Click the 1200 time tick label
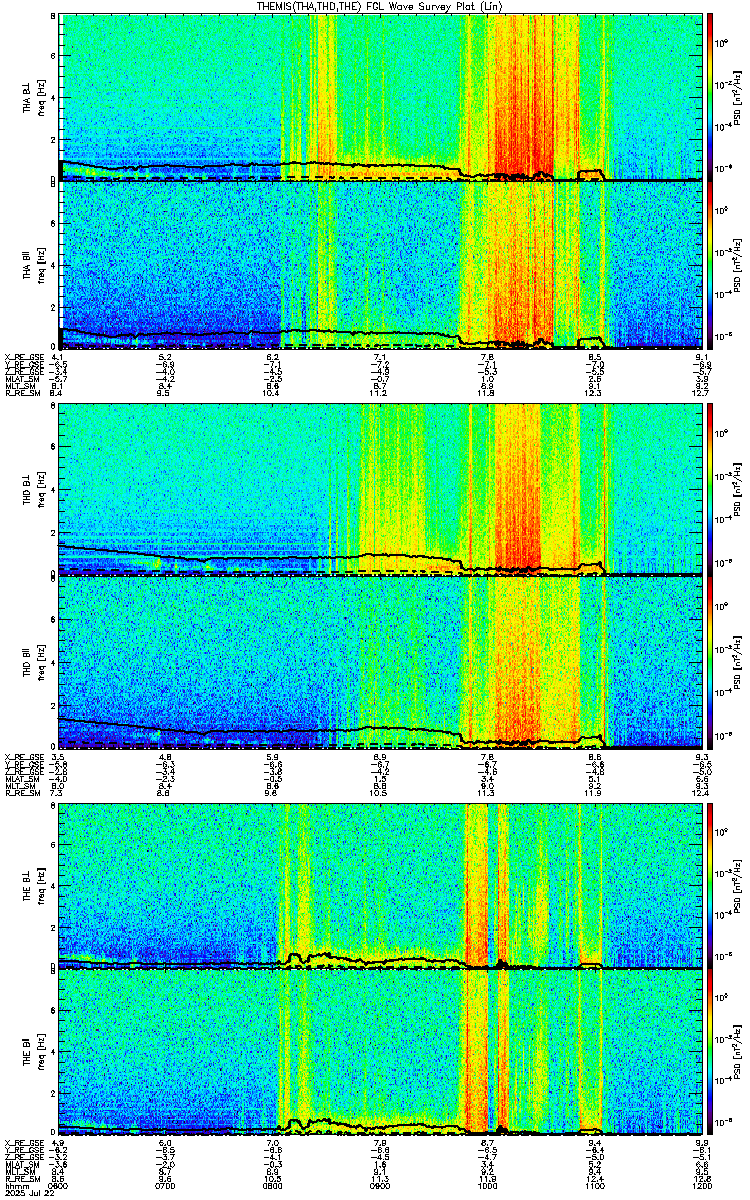 [701, 1187]
